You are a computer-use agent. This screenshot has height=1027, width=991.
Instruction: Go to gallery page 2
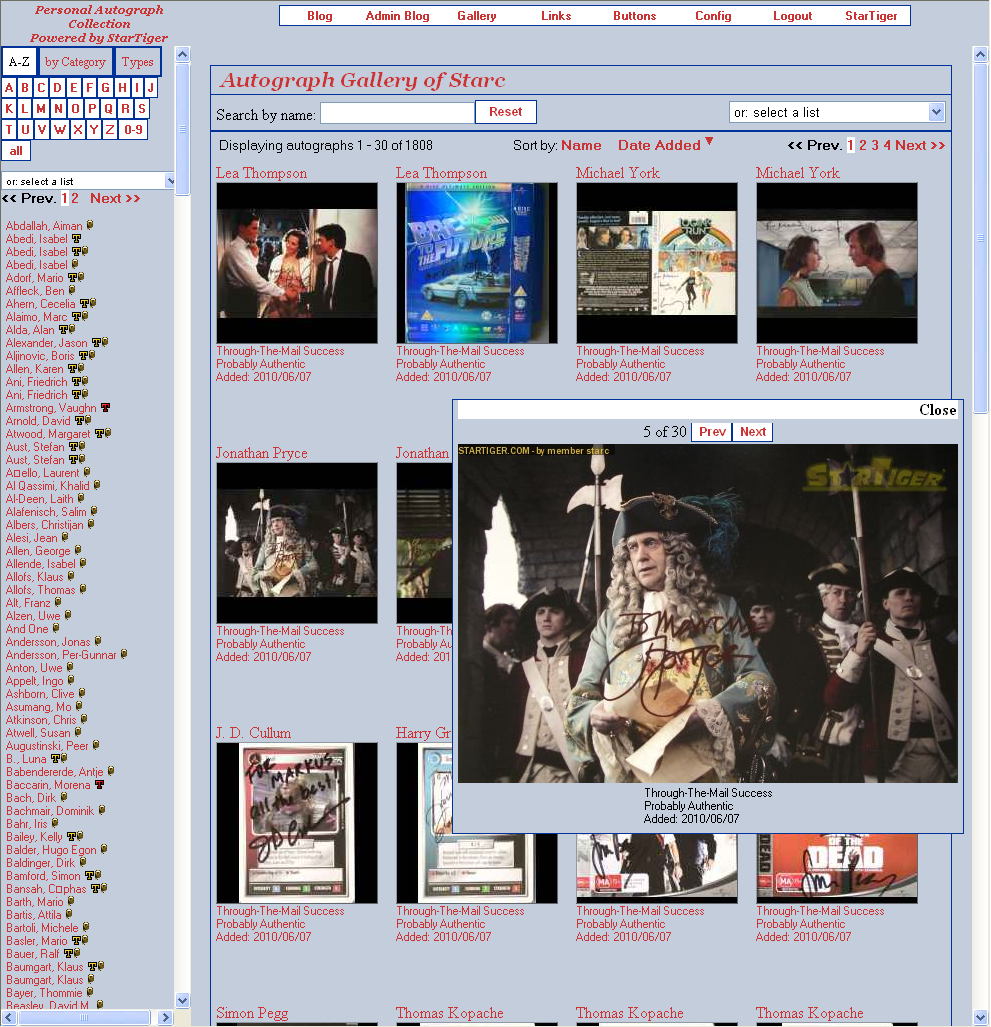(863, 145)
